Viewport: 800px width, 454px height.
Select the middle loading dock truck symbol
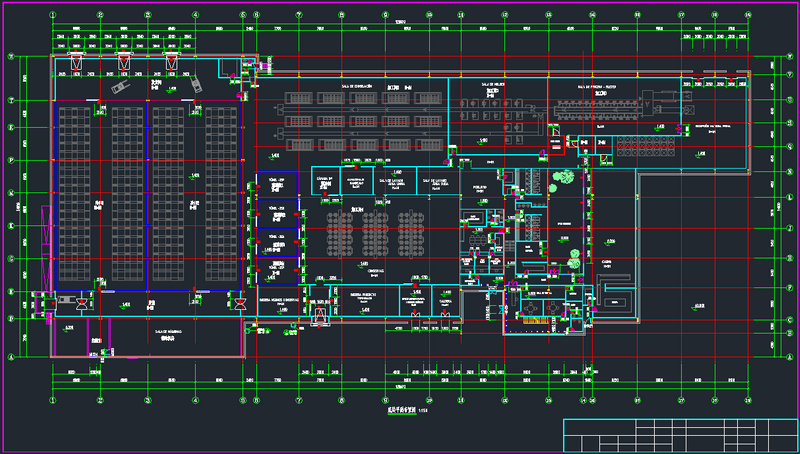[x=125, y=64]
